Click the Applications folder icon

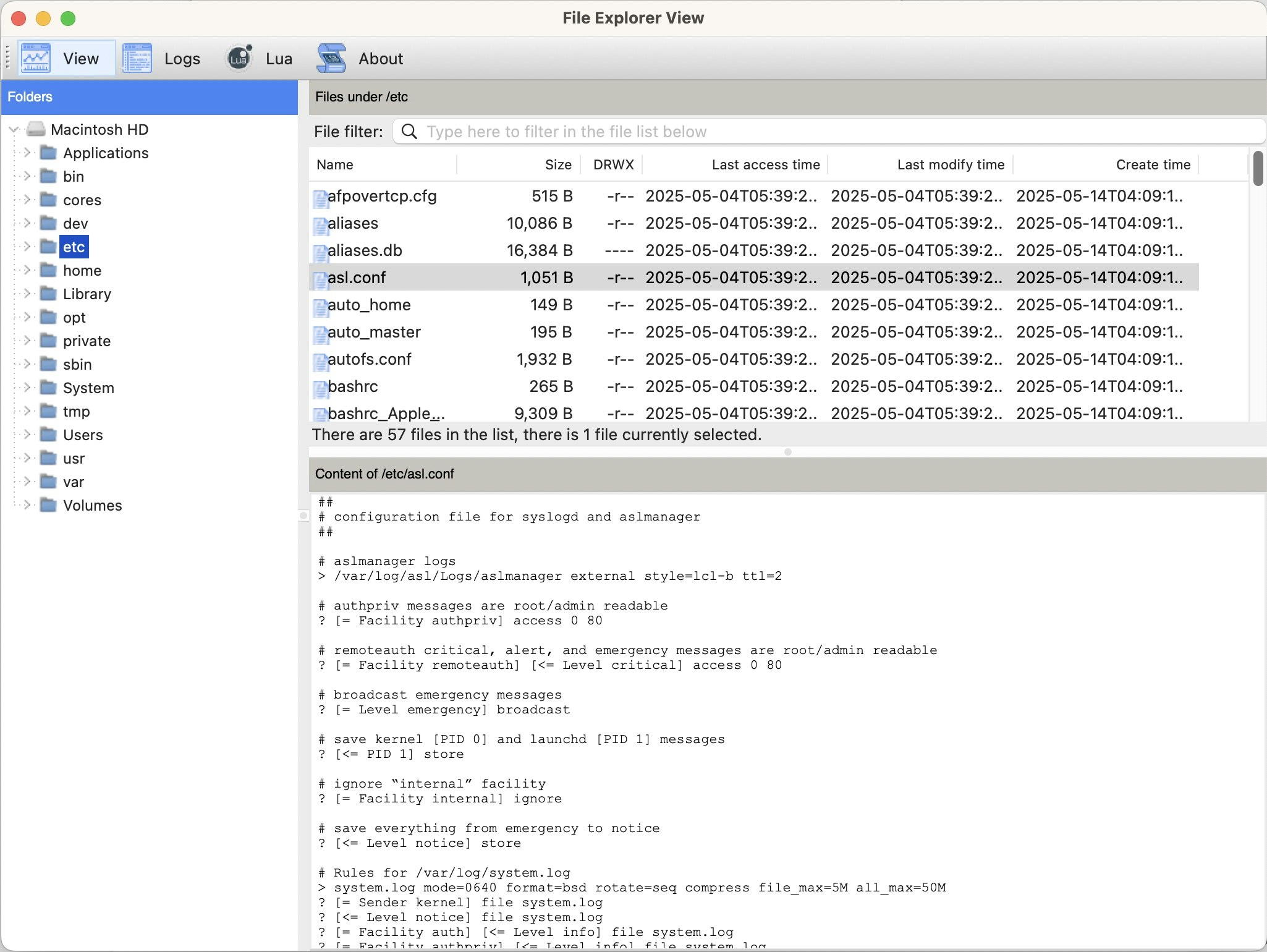49,153
